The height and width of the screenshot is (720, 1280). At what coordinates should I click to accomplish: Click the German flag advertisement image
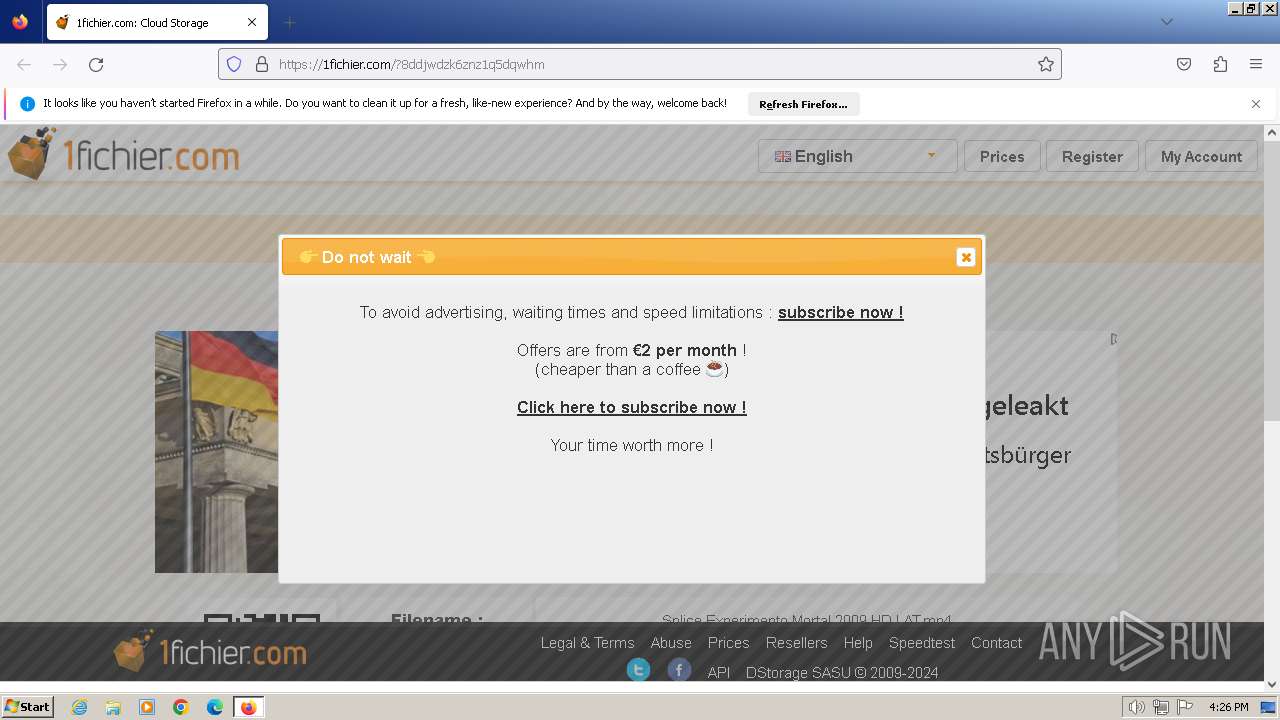pos(216,452)
